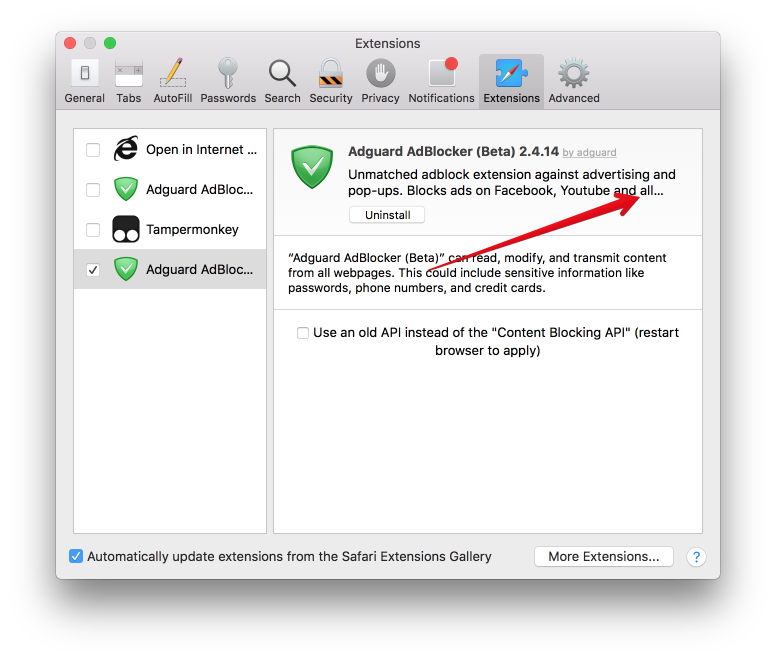This screenshot has height=659, width=776.
Task: Open the Privacy hand icon
Action: point(381,73)
